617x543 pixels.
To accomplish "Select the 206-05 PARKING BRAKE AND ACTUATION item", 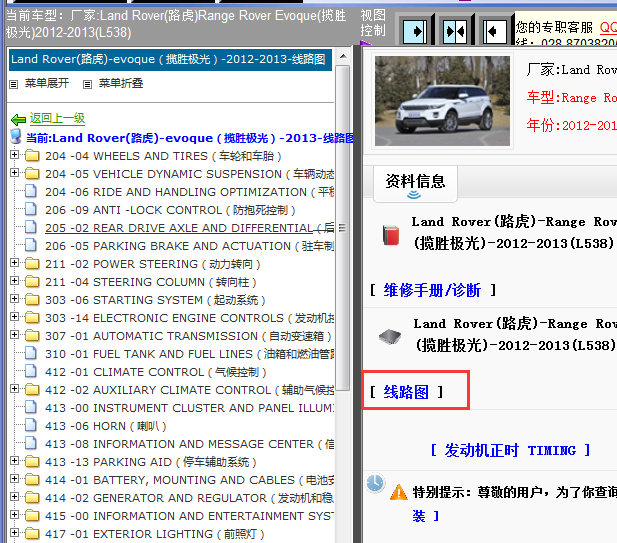I will point(190,246).
